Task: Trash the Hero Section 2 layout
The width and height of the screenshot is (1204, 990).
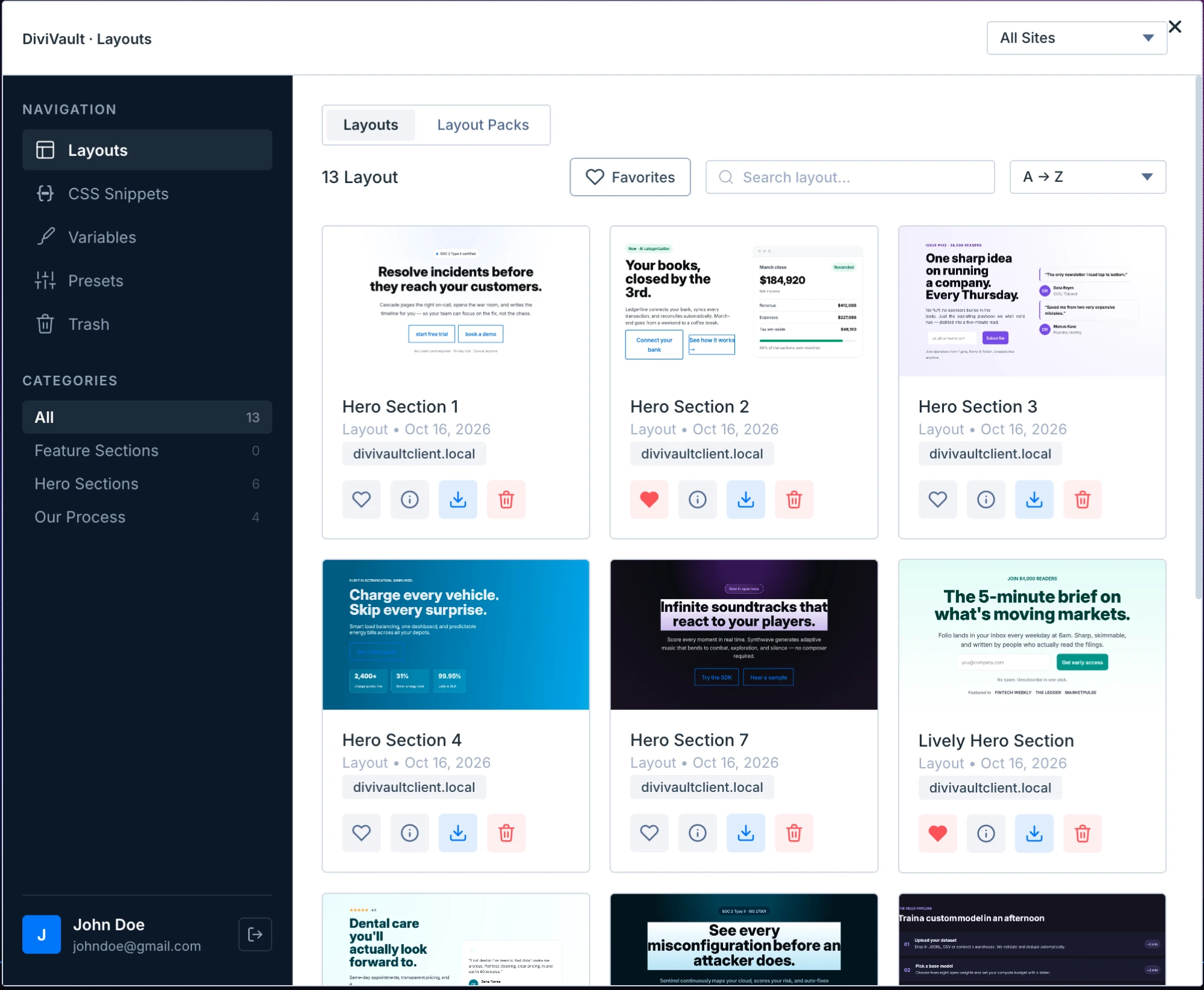Action: pyautogui.click(x=794, y=499)
